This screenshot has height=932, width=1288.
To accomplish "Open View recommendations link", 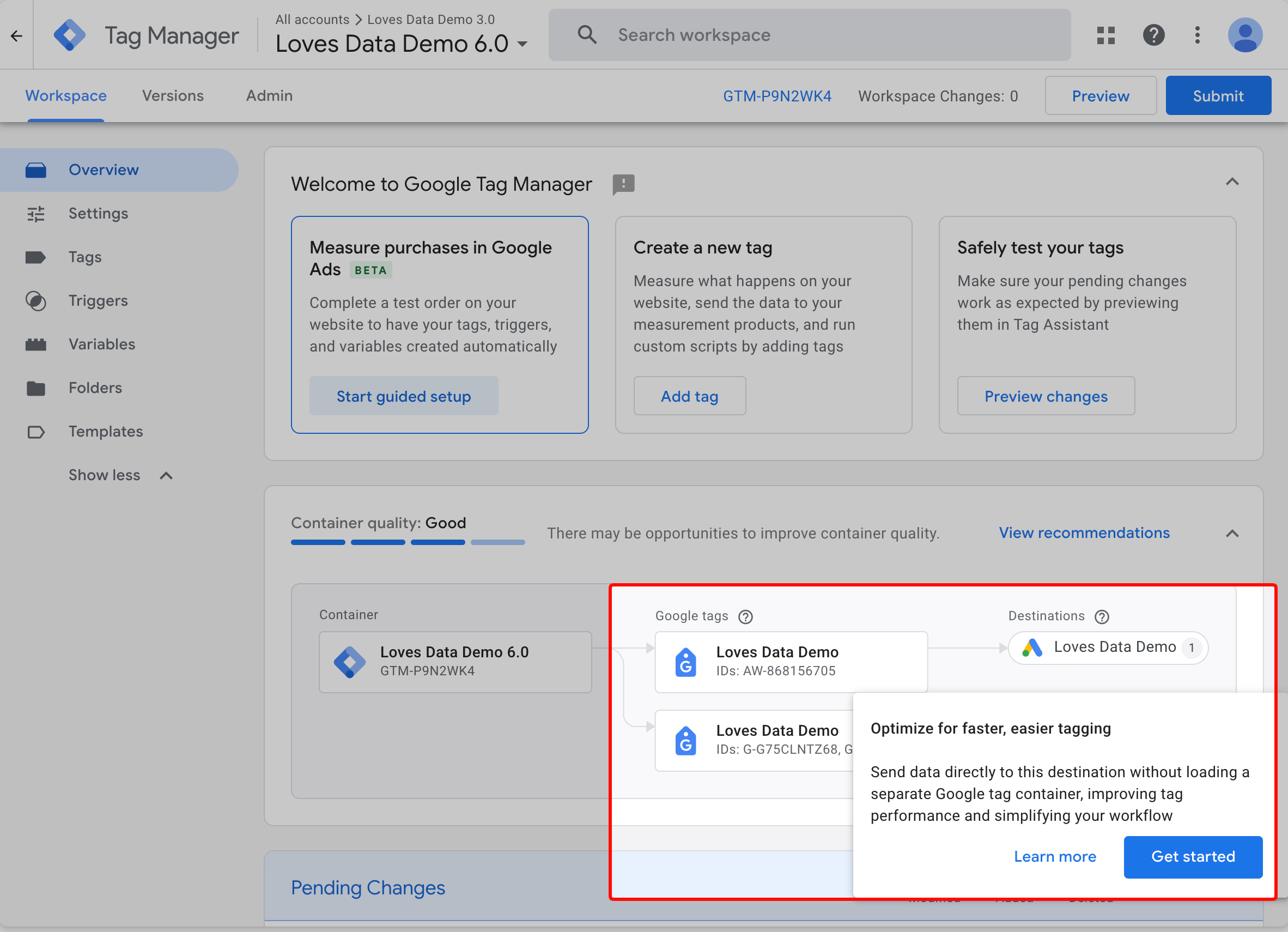I will click(1084, 532).
